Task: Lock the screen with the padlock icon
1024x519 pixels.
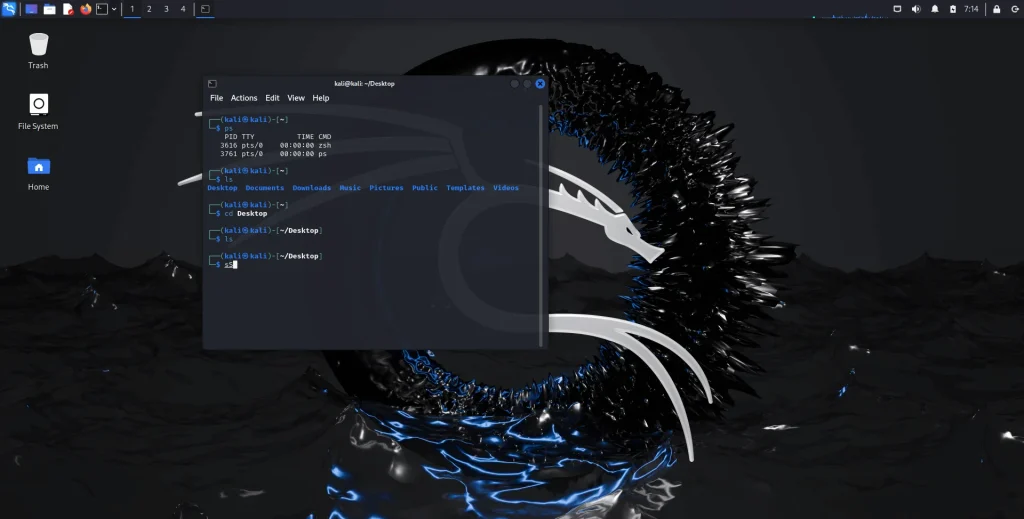Action: point(997,9)
